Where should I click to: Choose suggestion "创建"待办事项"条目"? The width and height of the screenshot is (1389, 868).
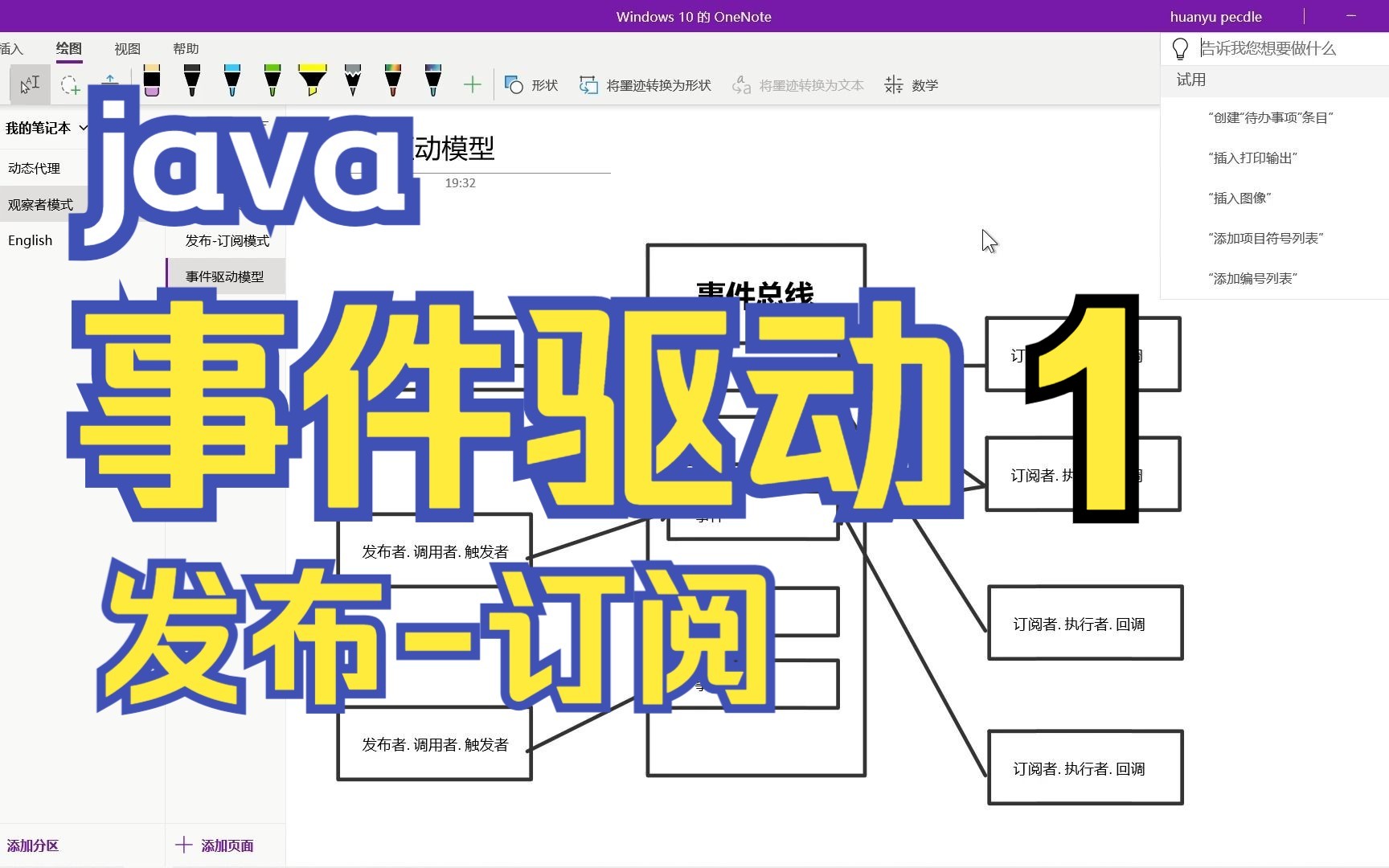1271,117
